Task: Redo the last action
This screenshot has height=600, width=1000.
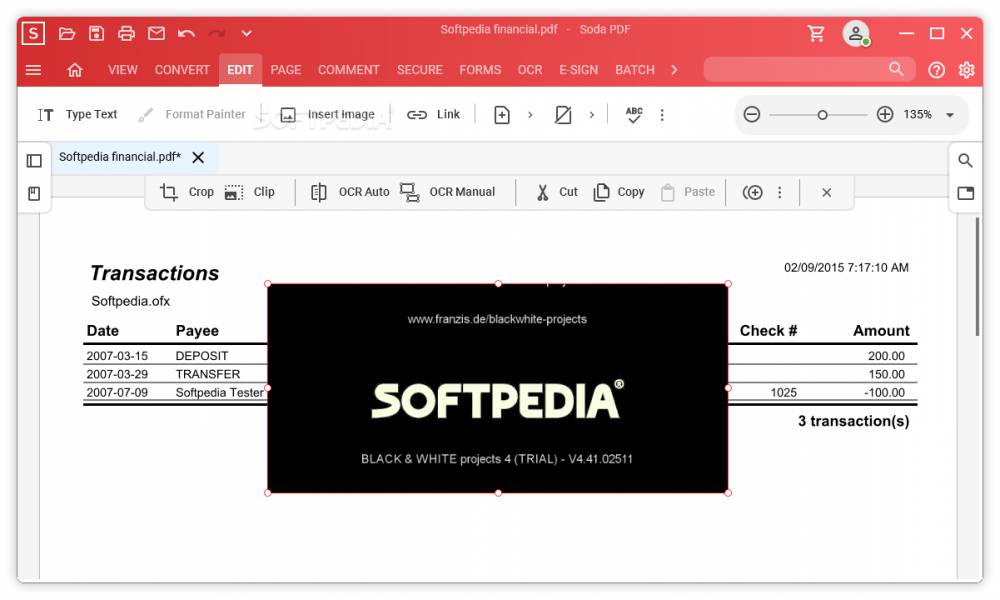Action: pos(217,33)
